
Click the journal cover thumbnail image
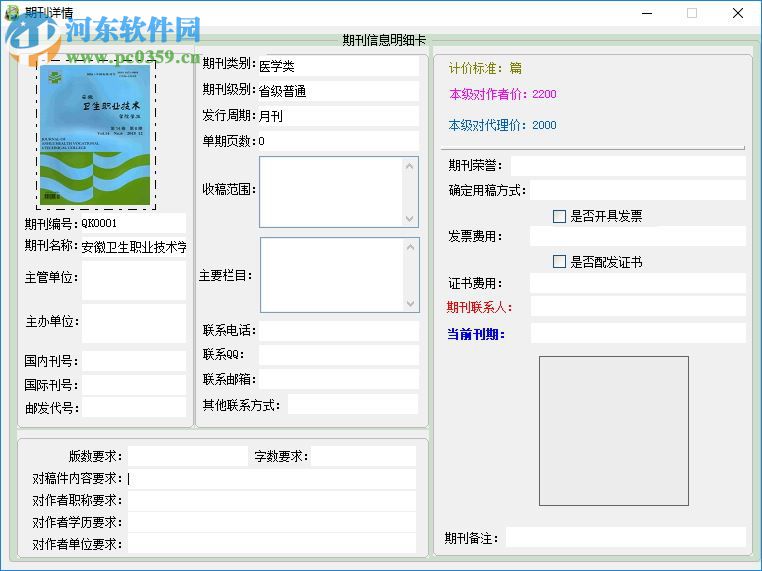coord(95,135)
